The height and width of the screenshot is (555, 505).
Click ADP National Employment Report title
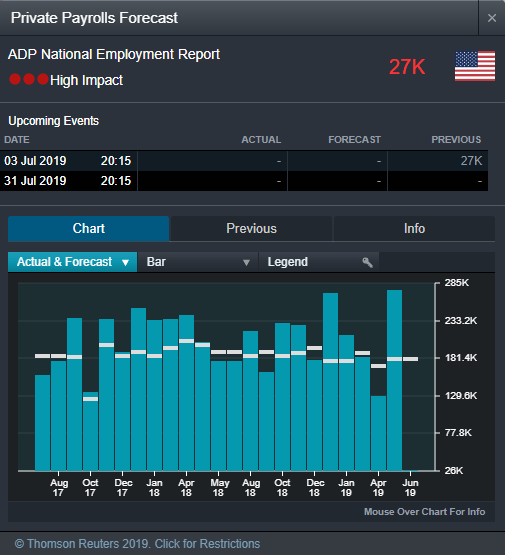[x=114, y=55]
